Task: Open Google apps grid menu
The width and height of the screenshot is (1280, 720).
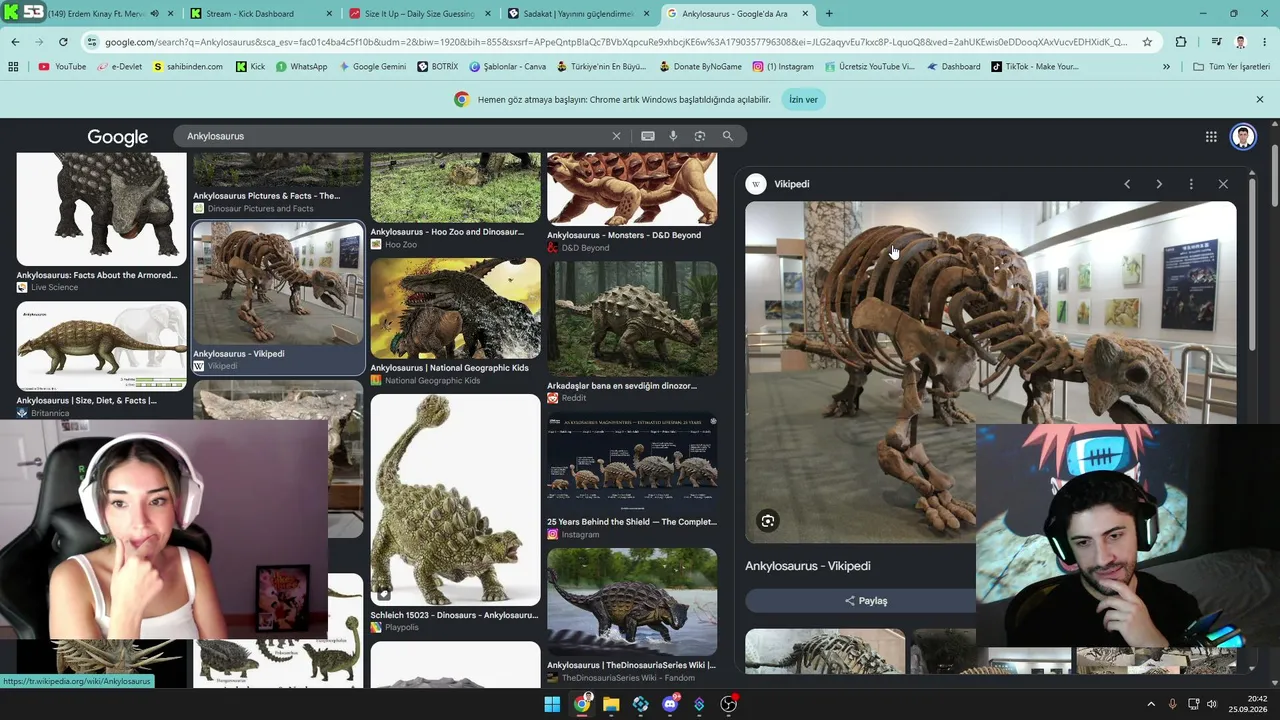Action: pos(1211,137)
